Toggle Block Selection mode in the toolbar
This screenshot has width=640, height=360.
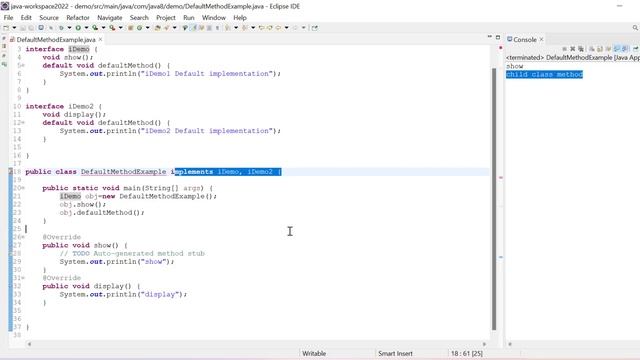point(209,28)
